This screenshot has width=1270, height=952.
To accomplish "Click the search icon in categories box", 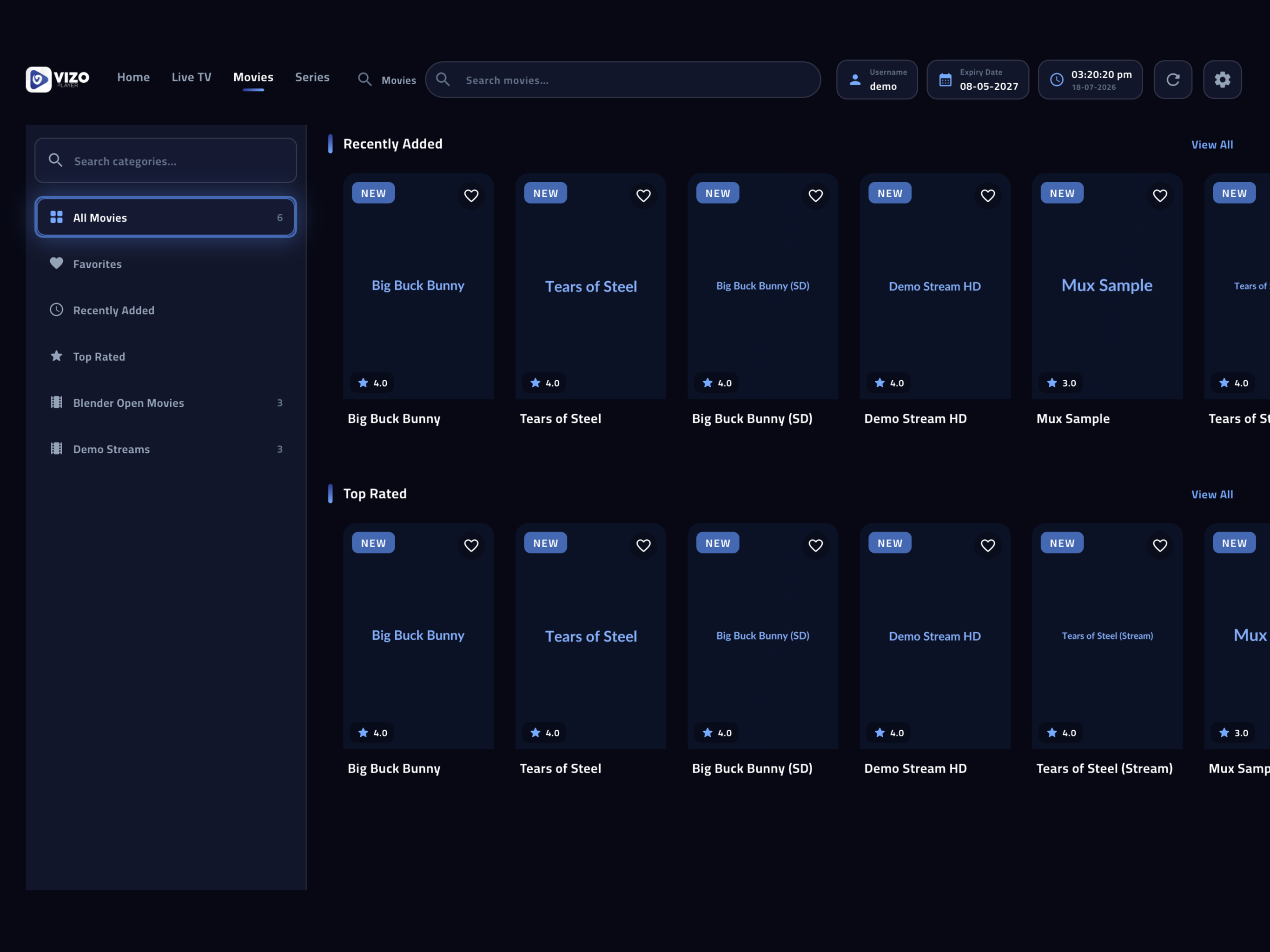I will 56,160.
